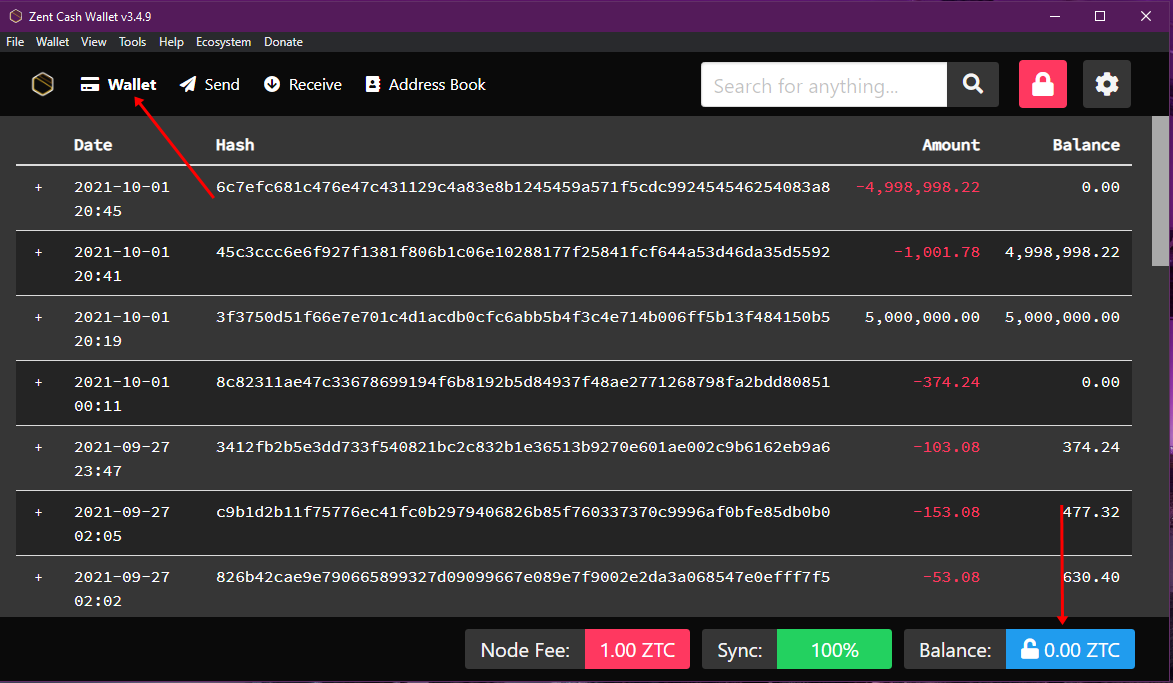Open the Wallet menu in menu bar
The height and width of the screenshot is (683, 1173).
pos(52,42)
